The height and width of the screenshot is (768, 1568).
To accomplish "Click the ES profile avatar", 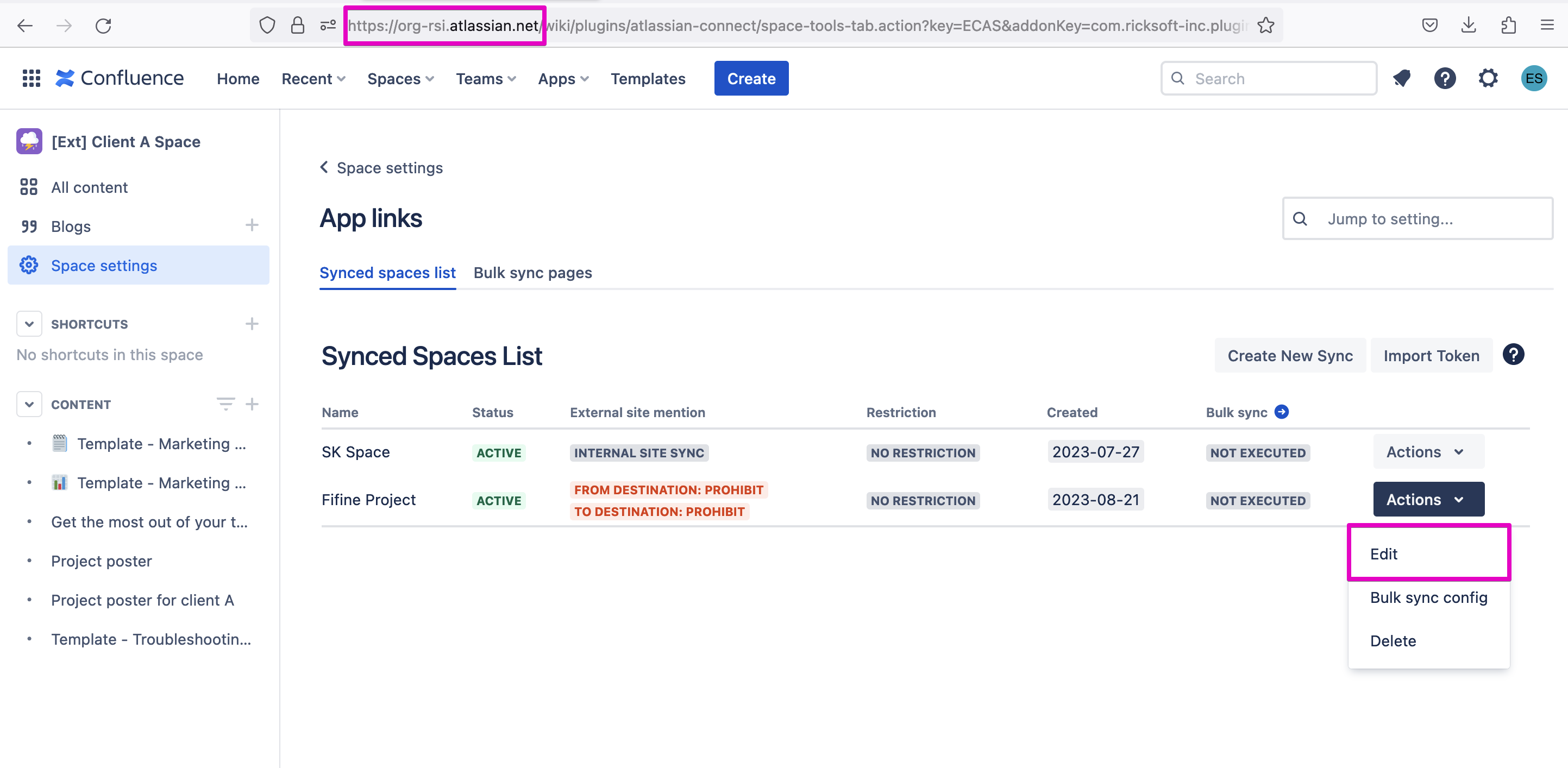I will point(1533,79).
